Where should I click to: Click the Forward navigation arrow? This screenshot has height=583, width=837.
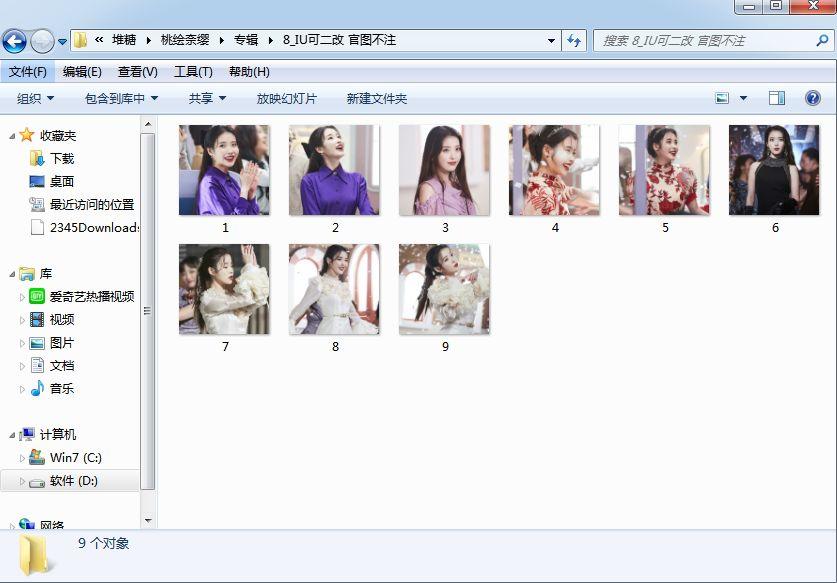tap(42, 41)
